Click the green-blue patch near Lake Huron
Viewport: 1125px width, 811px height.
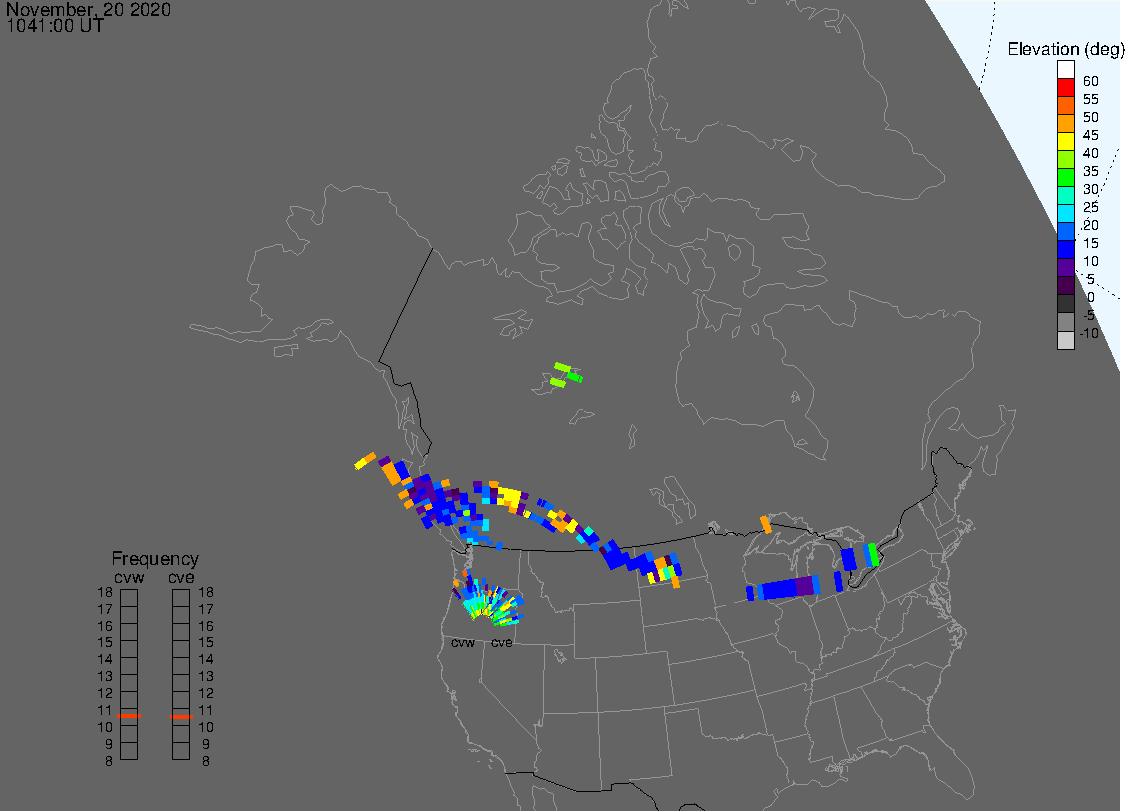(871, 555)
